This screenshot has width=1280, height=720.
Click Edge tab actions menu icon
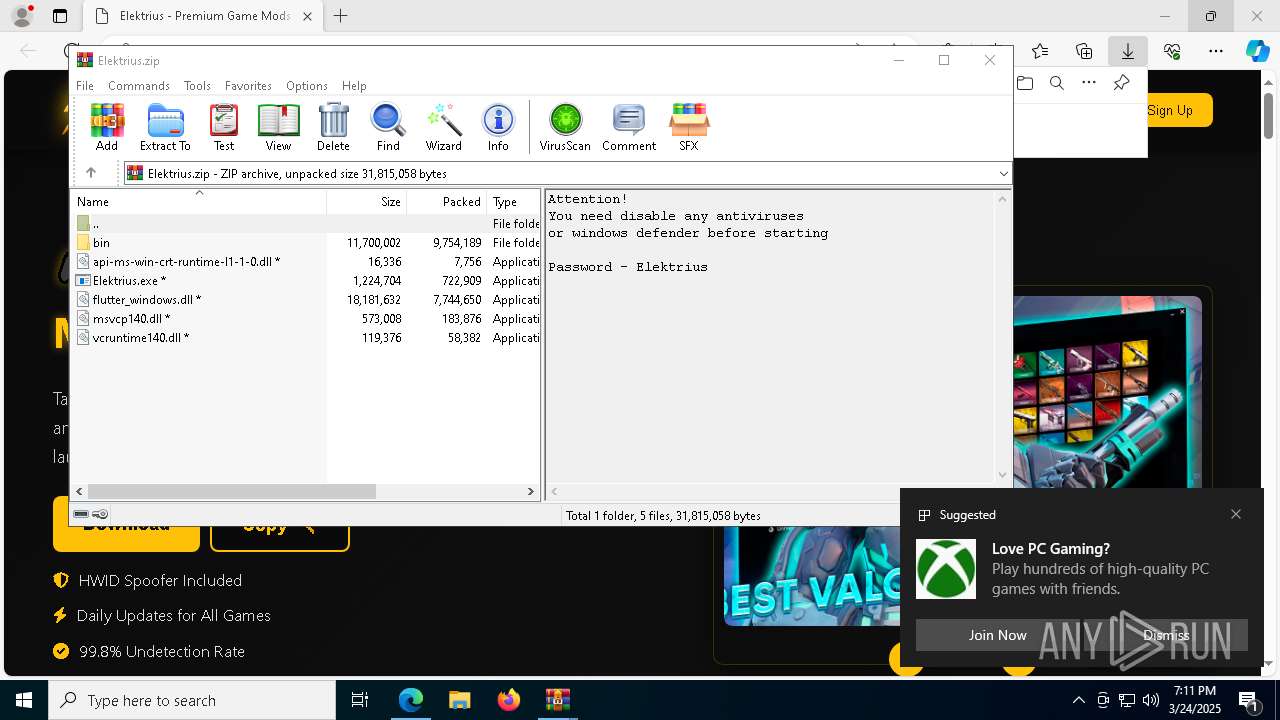pos(60,16)
